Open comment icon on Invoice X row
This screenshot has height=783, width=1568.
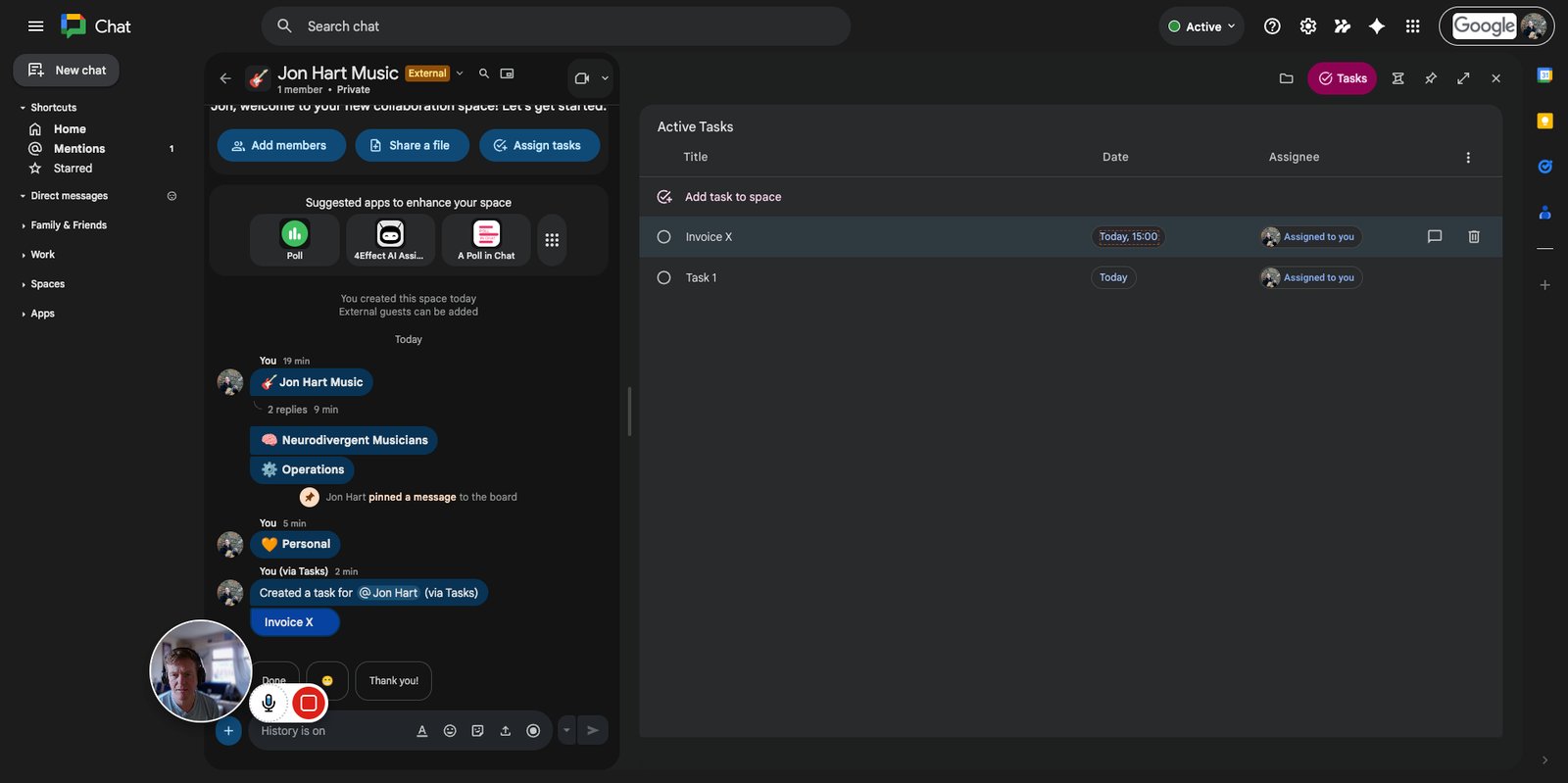pyautogui.click(x=1435, y=236)
